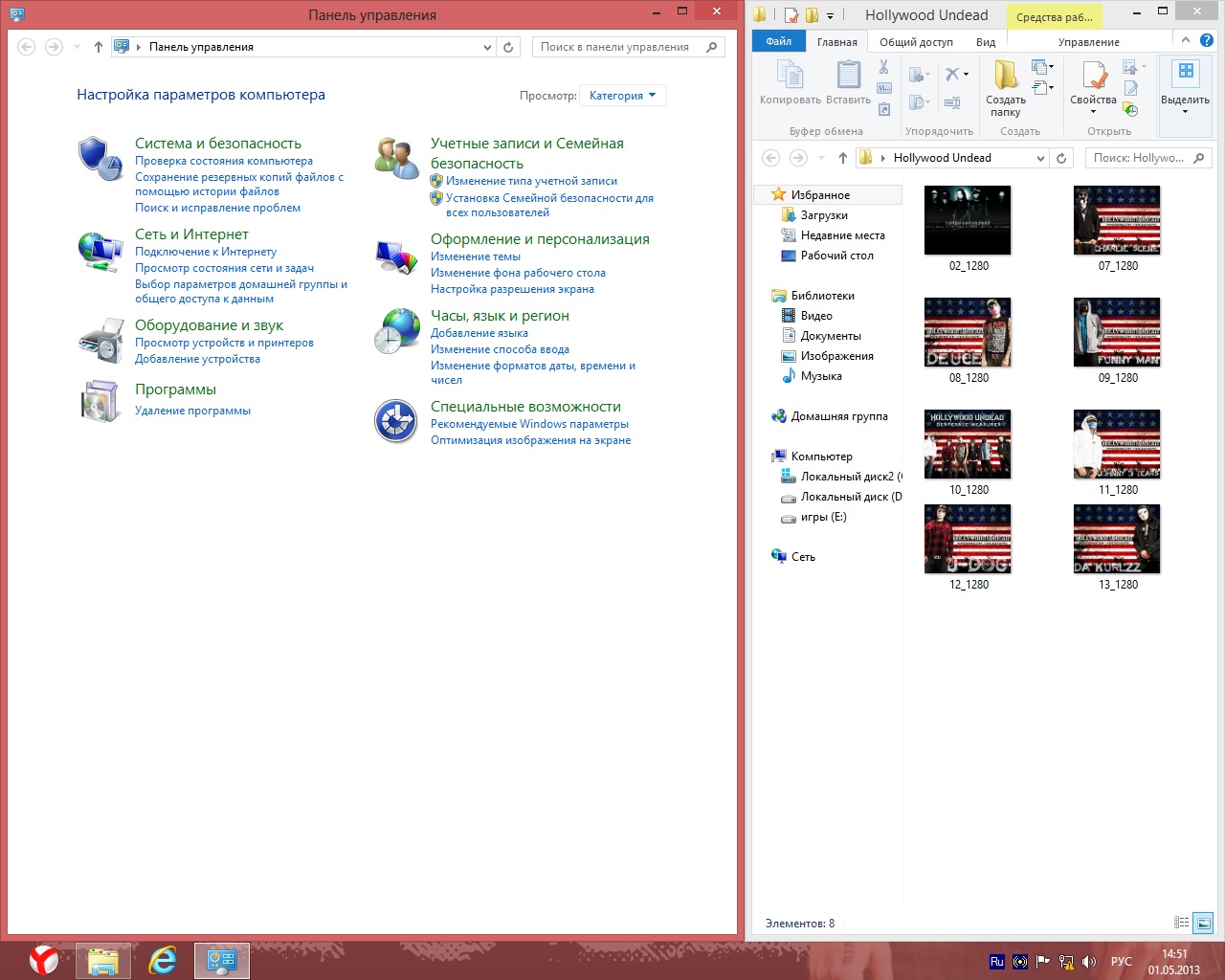Open the Delete button dropdown arrow
1225x980 pixels.
[x=967, y=74]
